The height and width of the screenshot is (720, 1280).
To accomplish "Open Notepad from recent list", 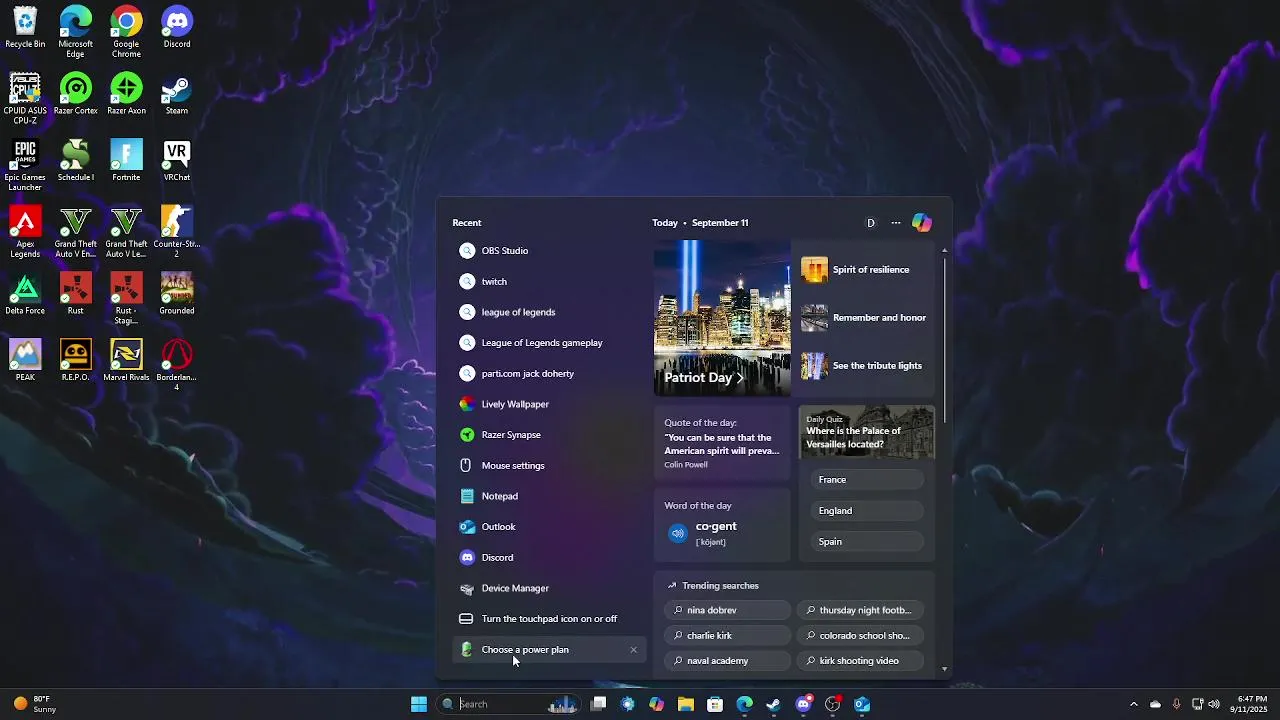I will 549,496.
